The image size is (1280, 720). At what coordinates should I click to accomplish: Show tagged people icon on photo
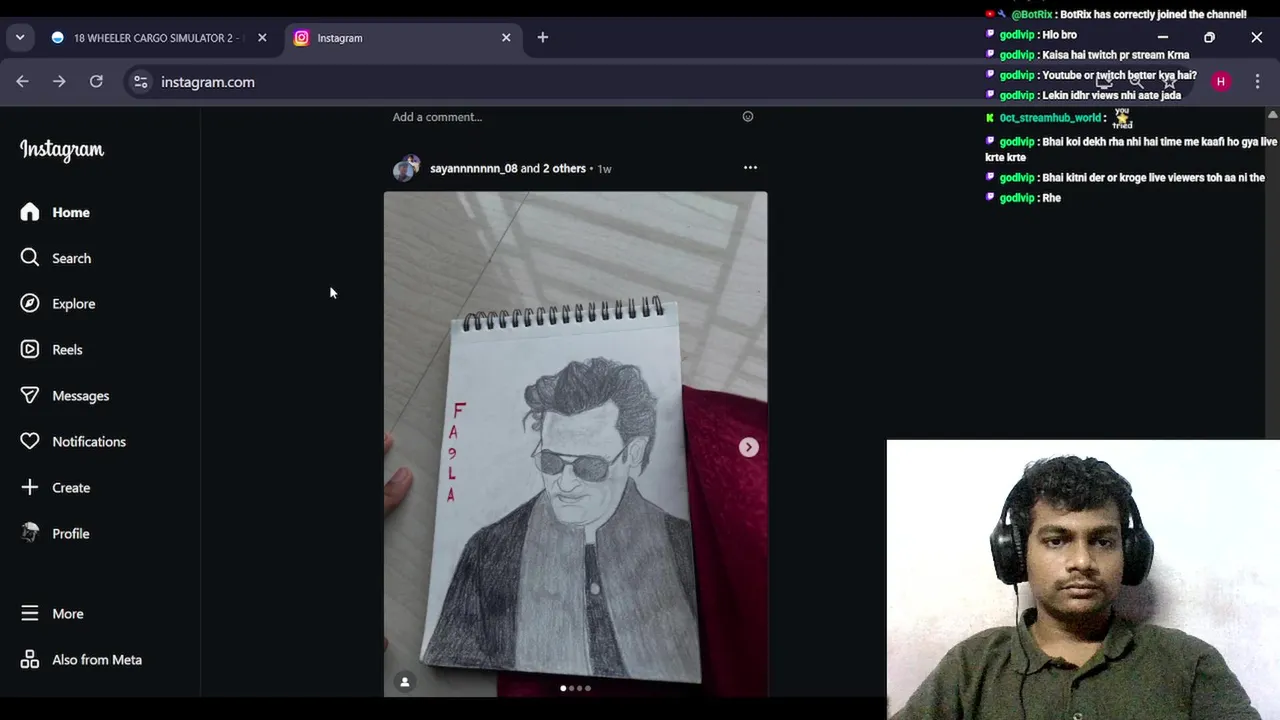[405, 682]
